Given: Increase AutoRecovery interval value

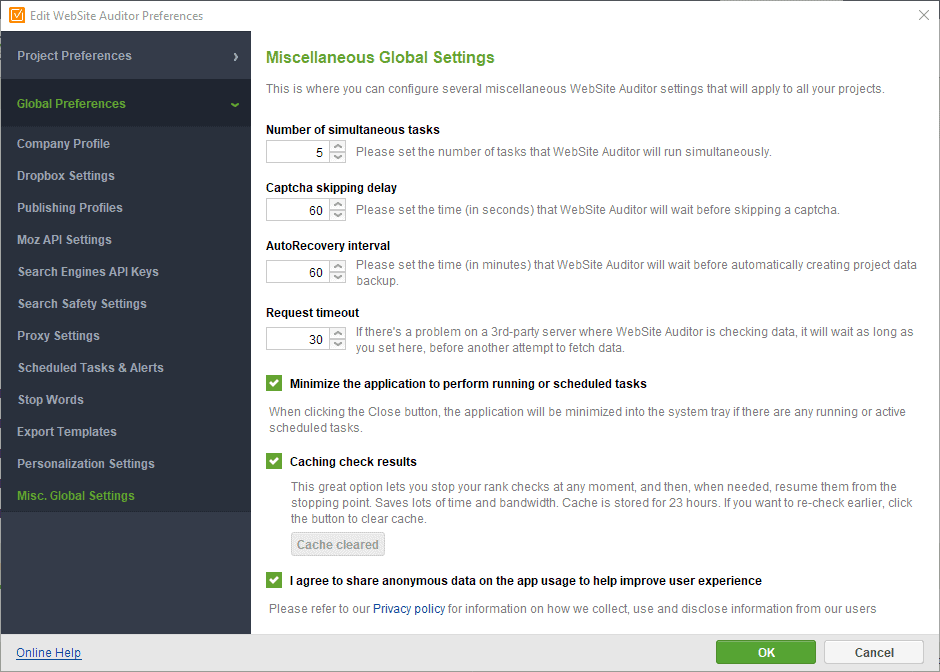Looking at the screenshot, I should click(x=338, y=266).
